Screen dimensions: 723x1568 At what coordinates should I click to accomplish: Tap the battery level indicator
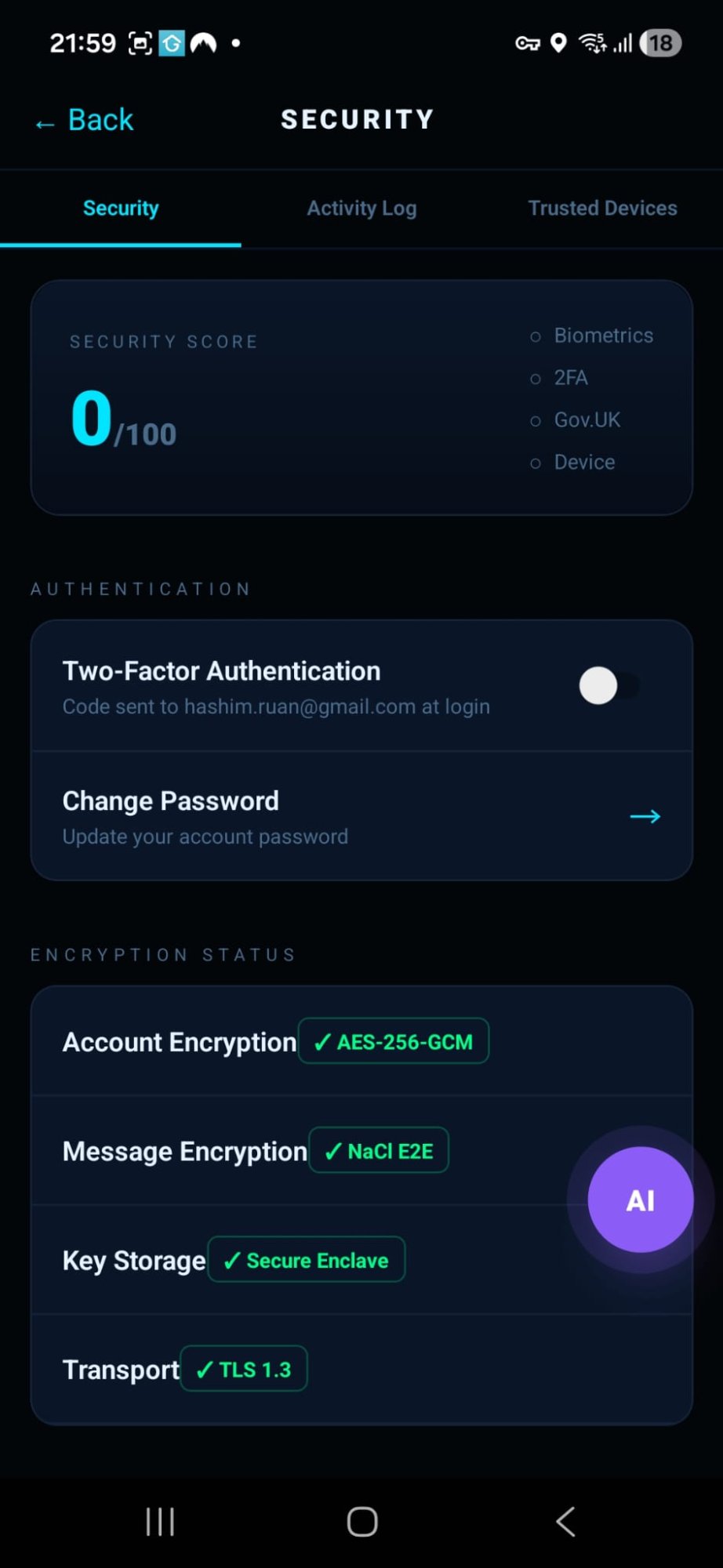[660, 43]
